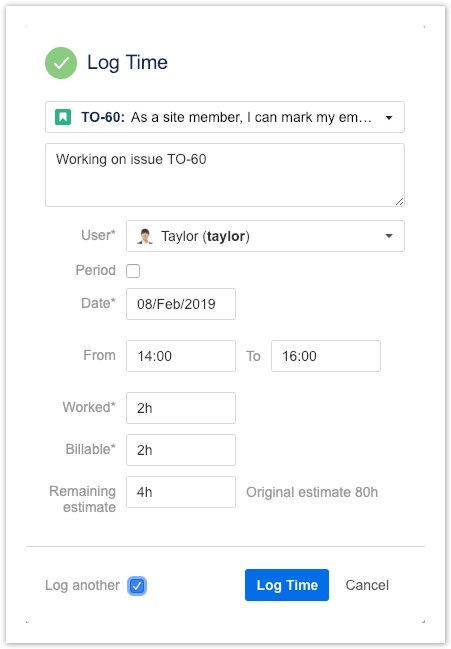Image resolution: width=451 pixels, height=649 pixels.
Task: Expand the TO-60 issue picker arrow
Action: click(x=389, y=118)
